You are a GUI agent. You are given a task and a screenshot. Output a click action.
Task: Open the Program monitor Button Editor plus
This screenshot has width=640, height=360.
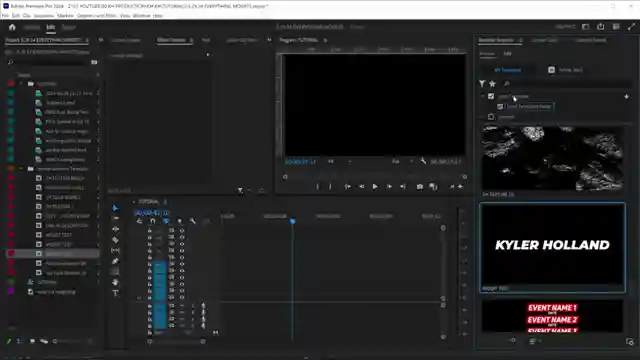point(460,187)
